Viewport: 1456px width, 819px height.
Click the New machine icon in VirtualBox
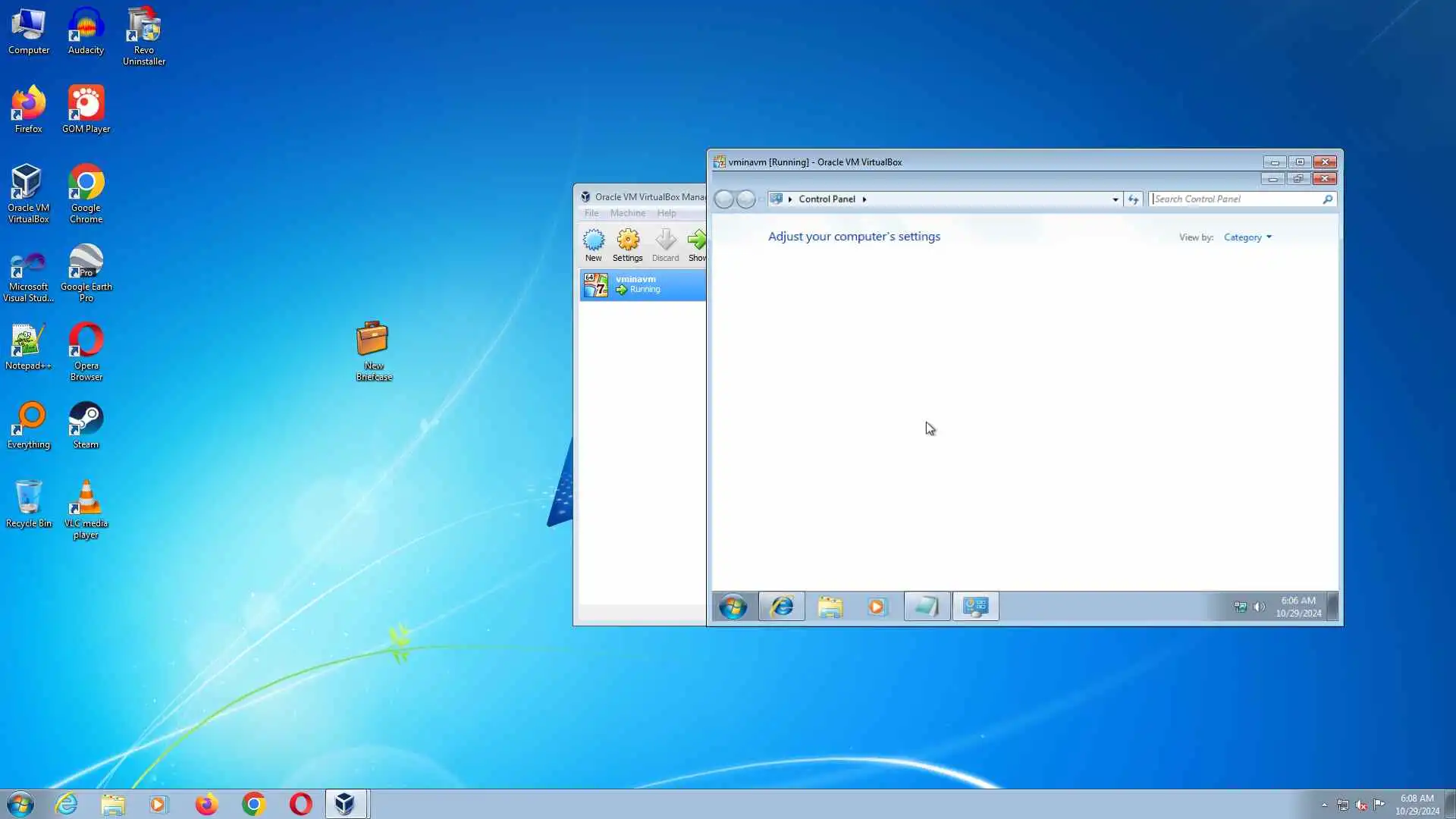tap(593, 241)
